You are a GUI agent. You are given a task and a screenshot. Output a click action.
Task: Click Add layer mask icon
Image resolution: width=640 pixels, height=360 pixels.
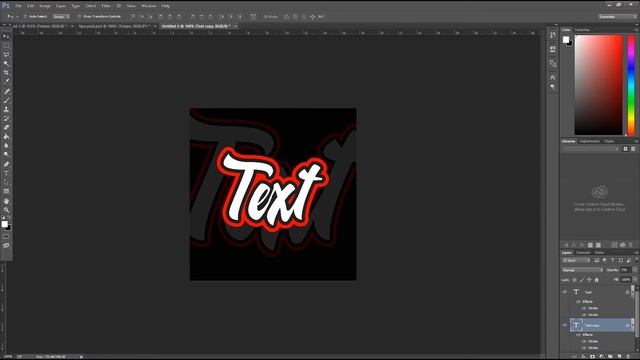593,357
